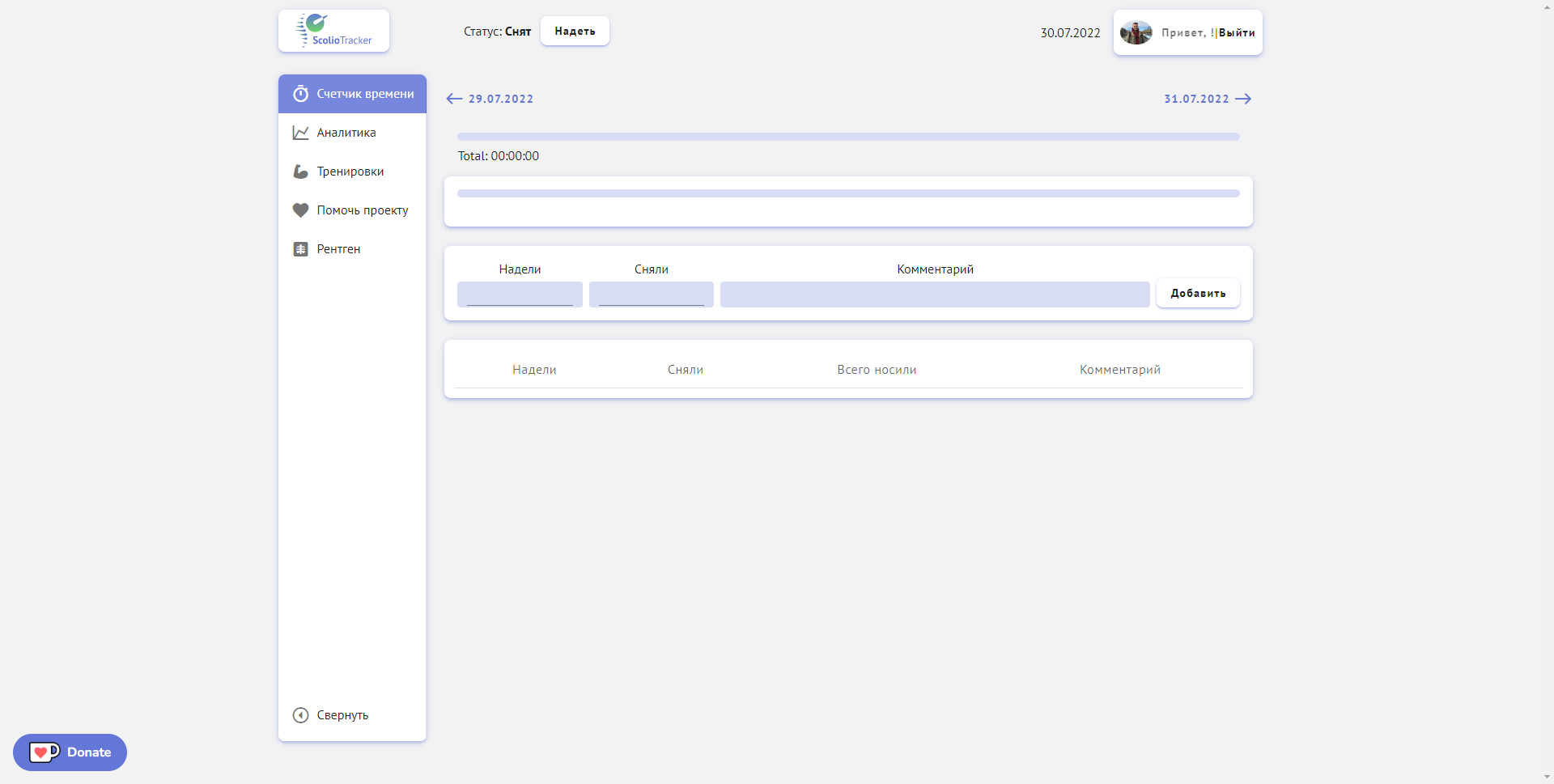The width and height of the screenshot is (1554, 784).
Task: Toggle brace status with Надеть button
Action: click(x=575, y=32)
